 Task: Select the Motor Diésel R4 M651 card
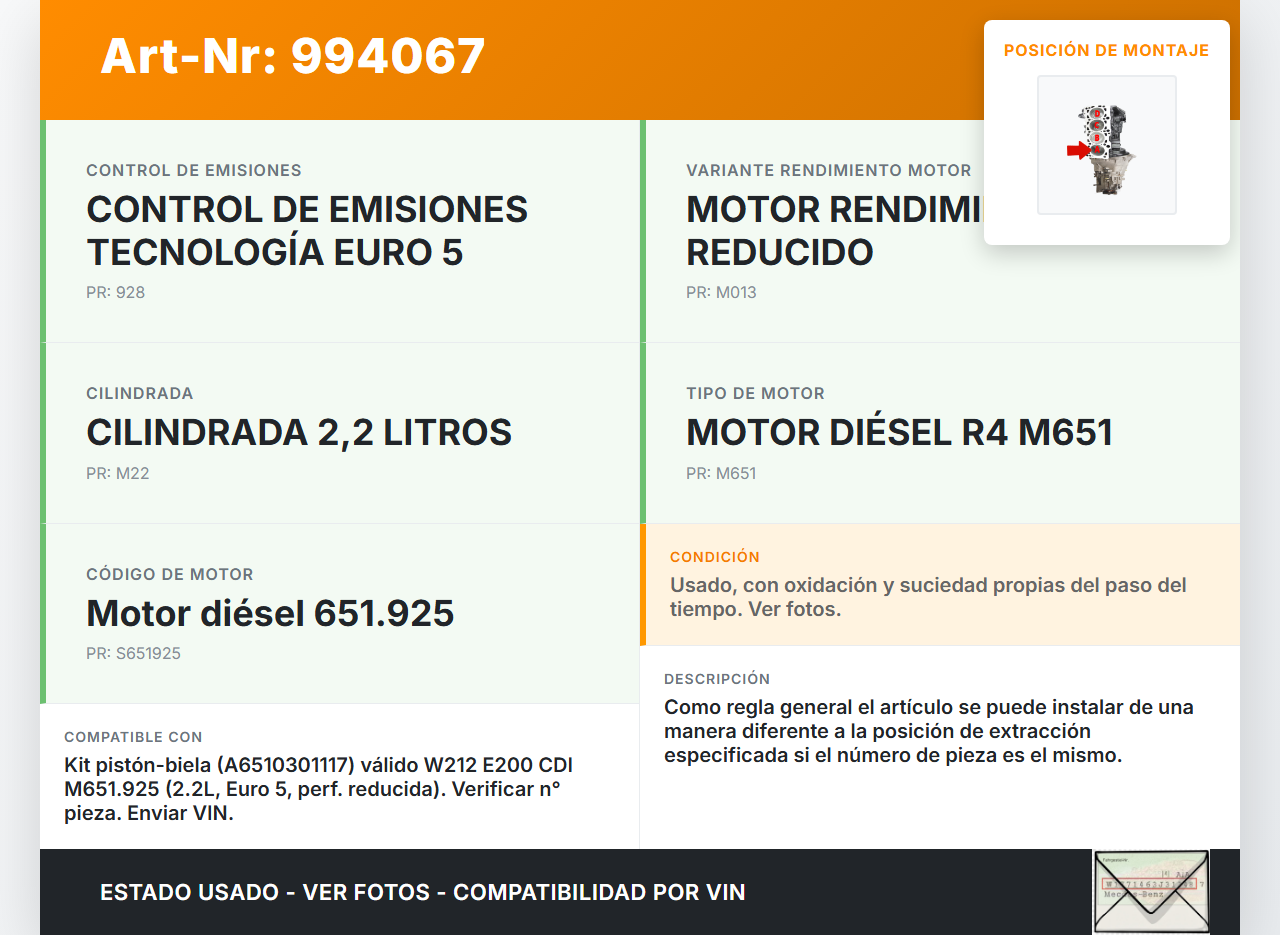(x=940, y=432)
